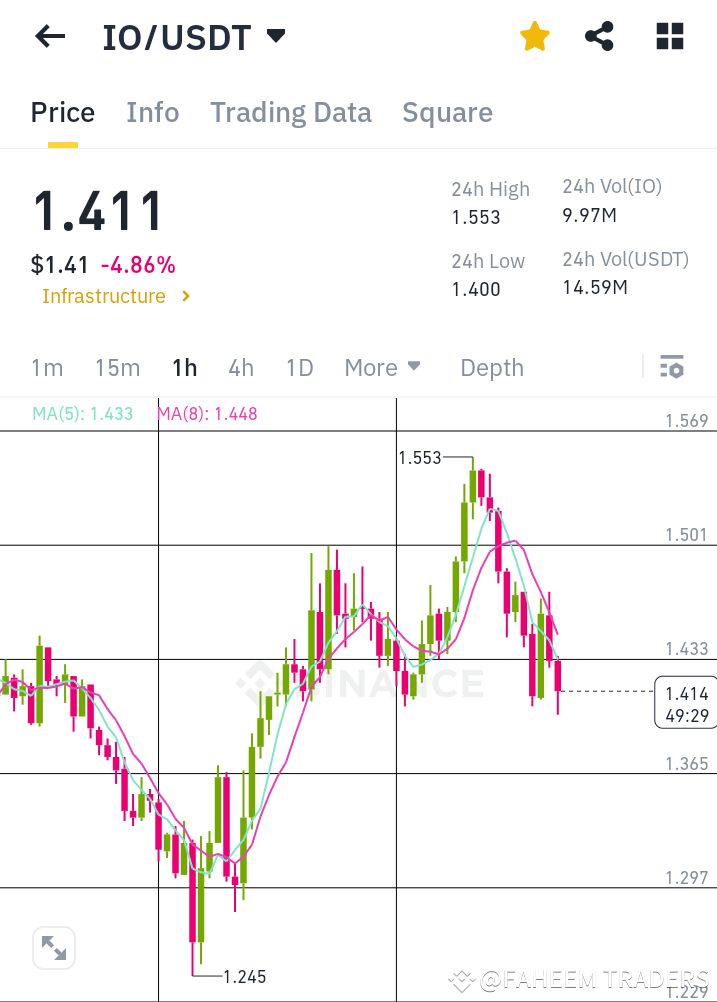Expand the More timeframes dropdown
The height and width of the screenshot is (1002, 717).
click(x=382, y=367)
